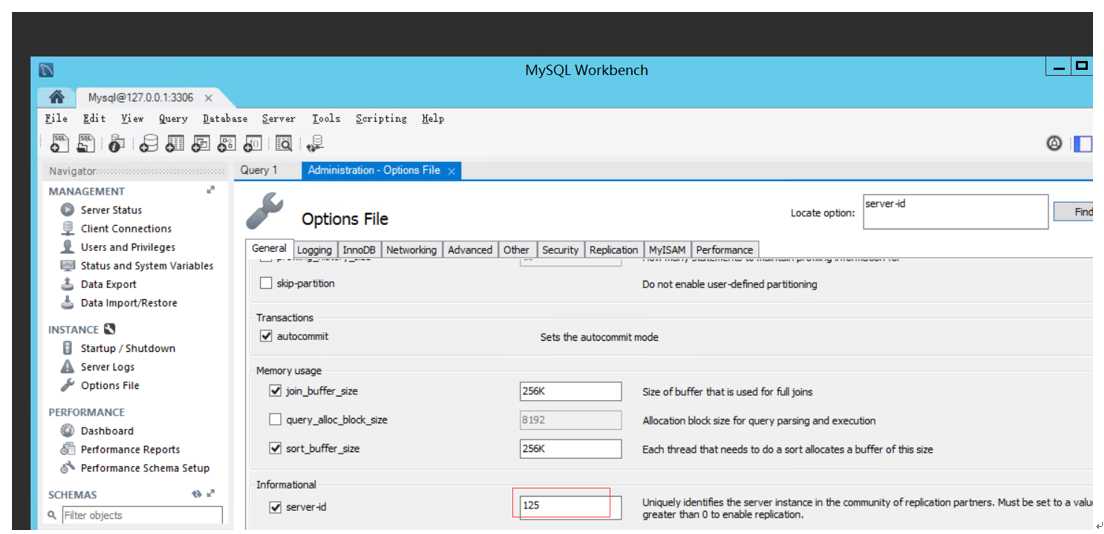
Task: Open the View menu
Action: click(x=132, y=118)
